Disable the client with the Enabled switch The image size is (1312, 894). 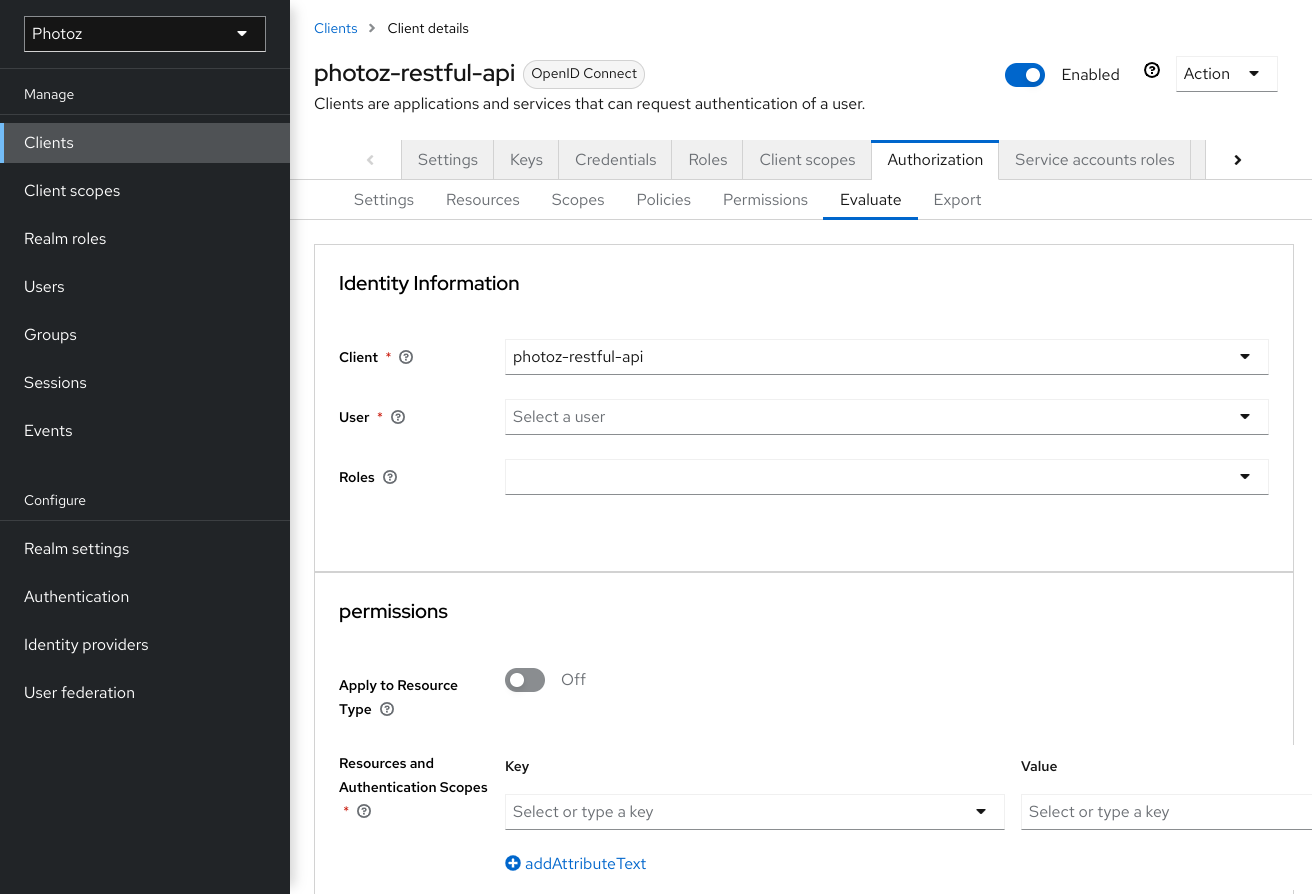pos(1024,75)
